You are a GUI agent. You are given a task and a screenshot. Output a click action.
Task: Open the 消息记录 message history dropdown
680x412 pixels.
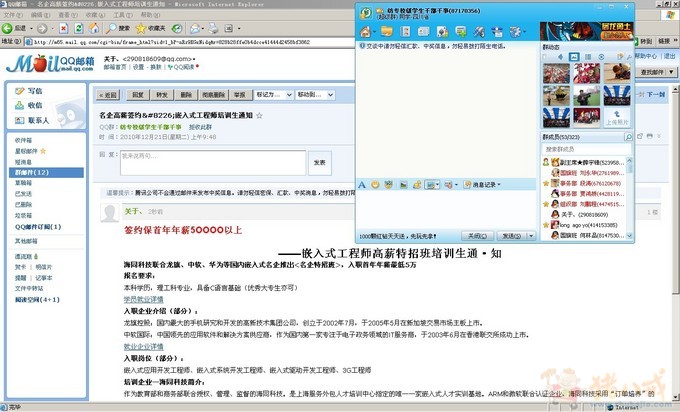pyautogui.click(x=482, y=185)
